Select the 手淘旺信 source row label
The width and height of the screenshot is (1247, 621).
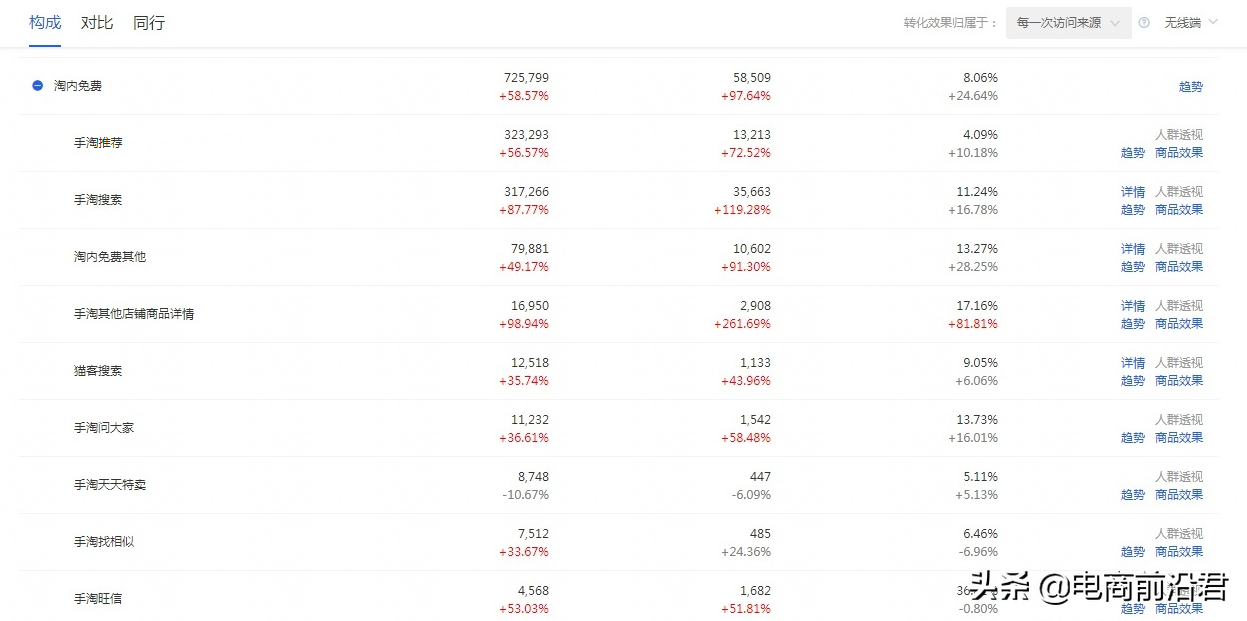point(98,599)
